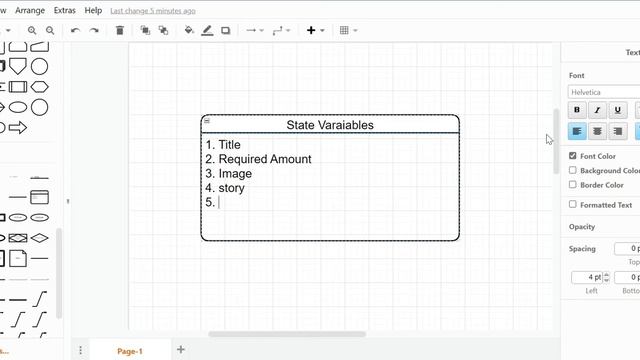
Task: Enable the Formatted Text checkbox
Action: click(573, 204)
